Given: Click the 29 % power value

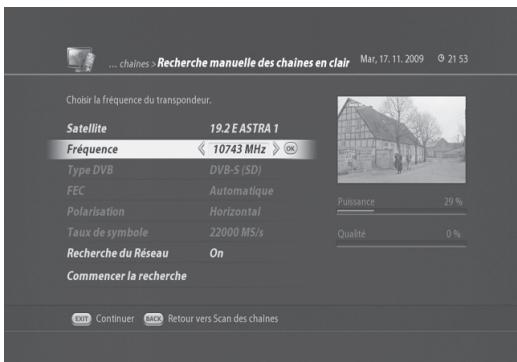Looking at the screenshot, I should coord(453,201).
